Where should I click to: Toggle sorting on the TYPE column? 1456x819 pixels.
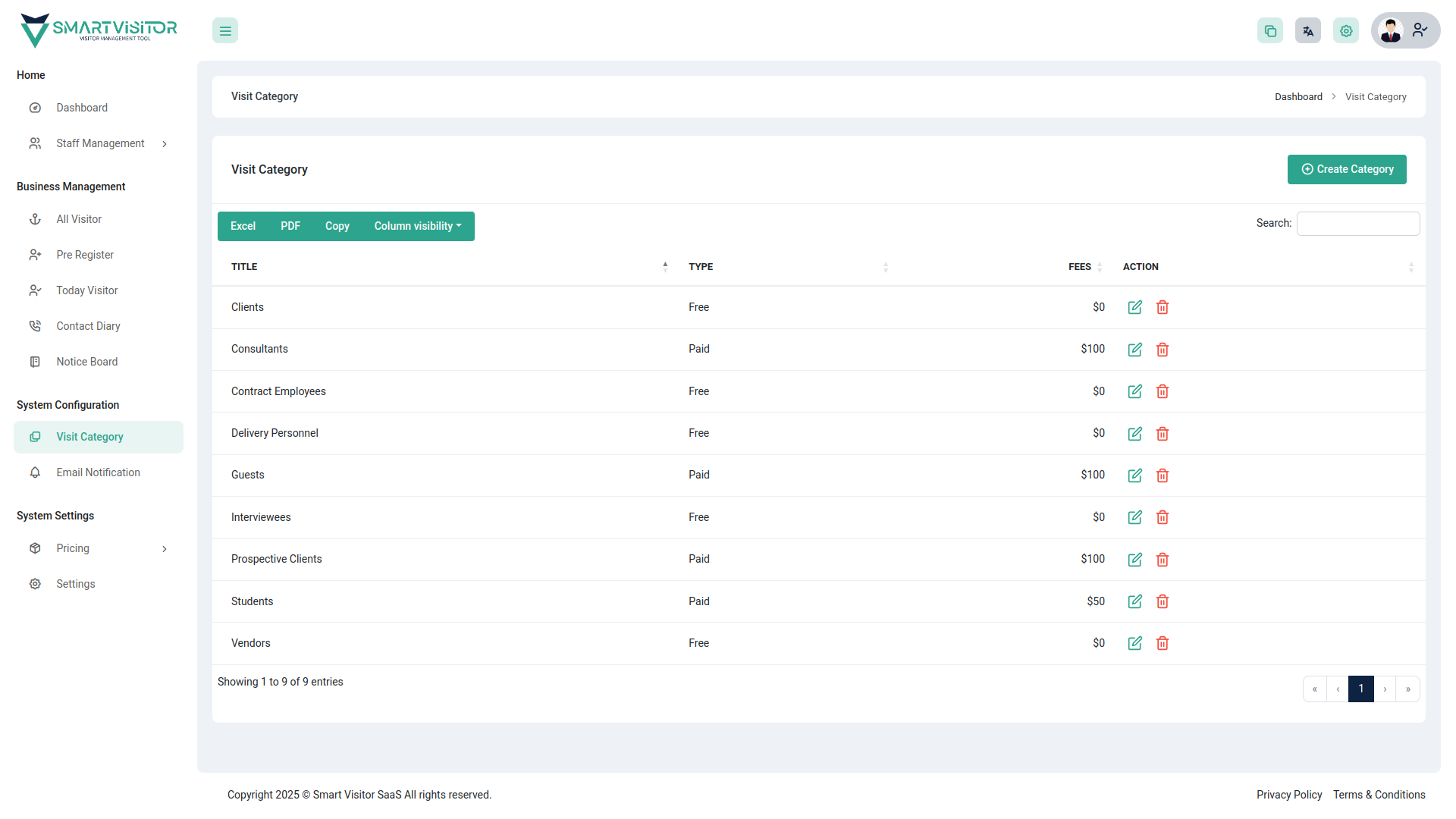[x=885, y=267]
